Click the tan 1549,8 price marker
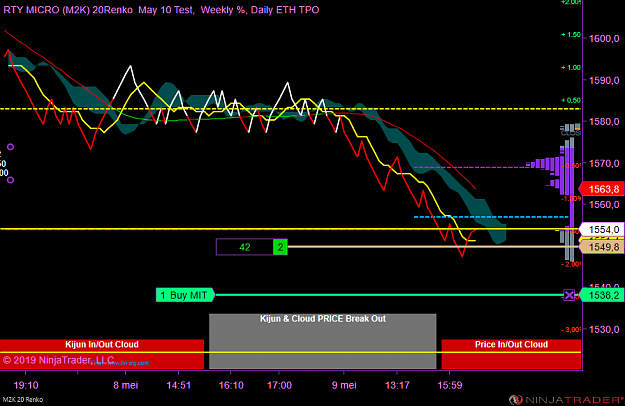Screen dimensions: 625x406 (x=601, y=247)
